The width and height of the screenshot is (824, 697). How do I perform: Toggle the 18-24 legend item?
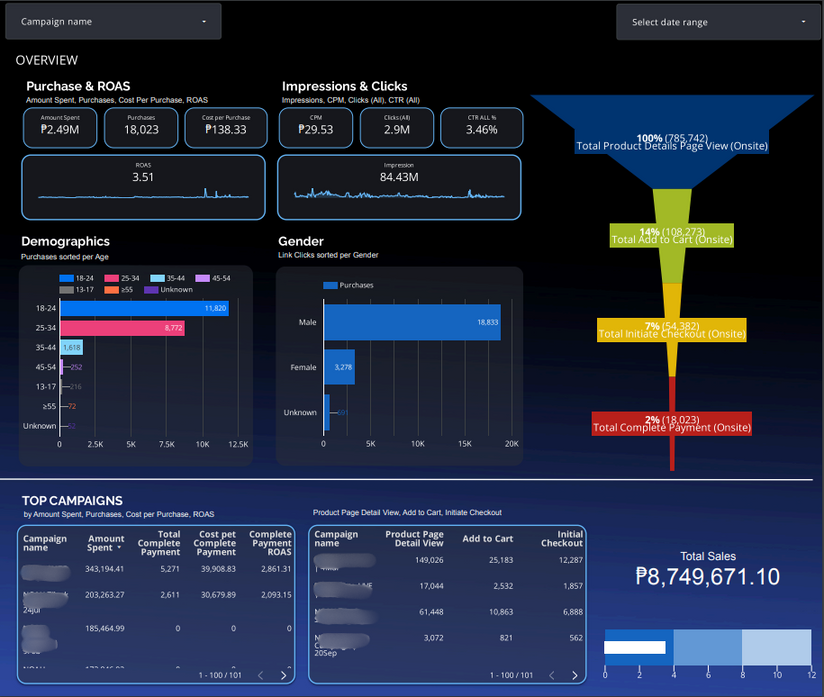[77, 278]
